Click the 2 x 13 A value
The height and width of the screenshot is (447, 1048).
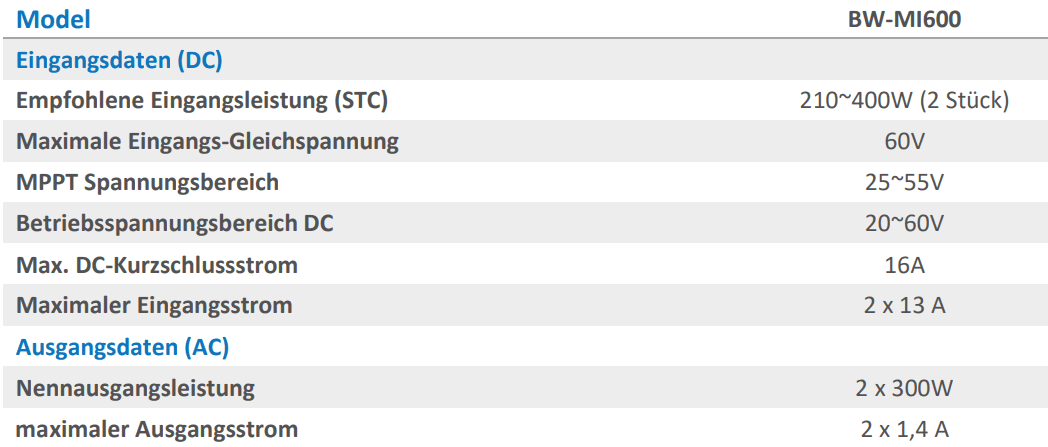point(904,306)
